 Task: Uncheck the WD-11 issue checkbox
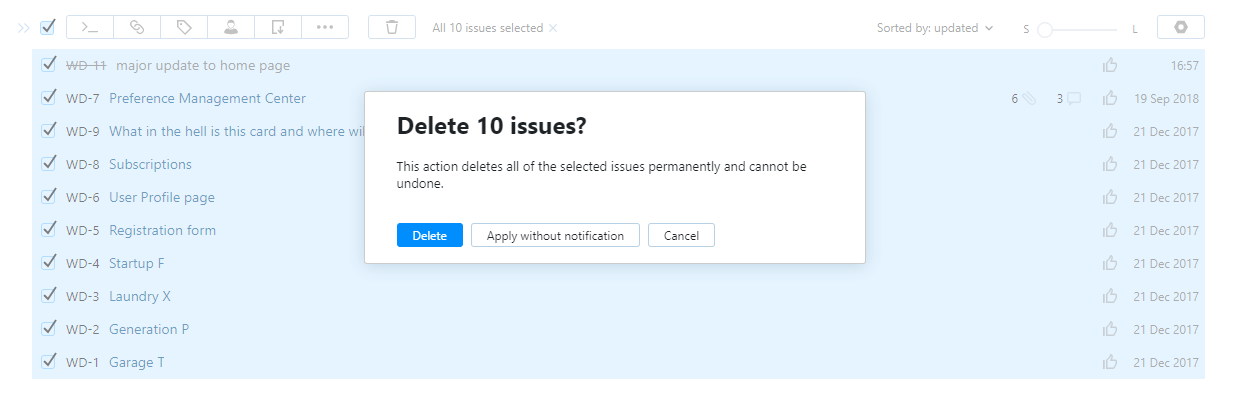[x=48, y=65]
